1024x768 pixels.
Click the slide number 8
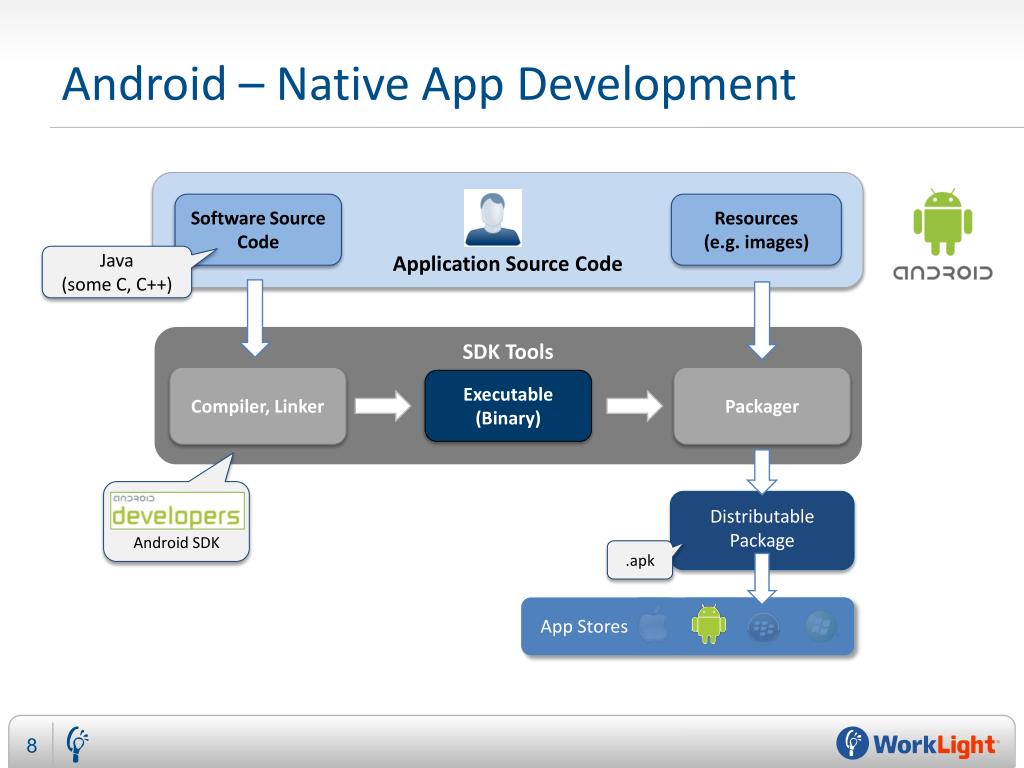coord(31,745)
